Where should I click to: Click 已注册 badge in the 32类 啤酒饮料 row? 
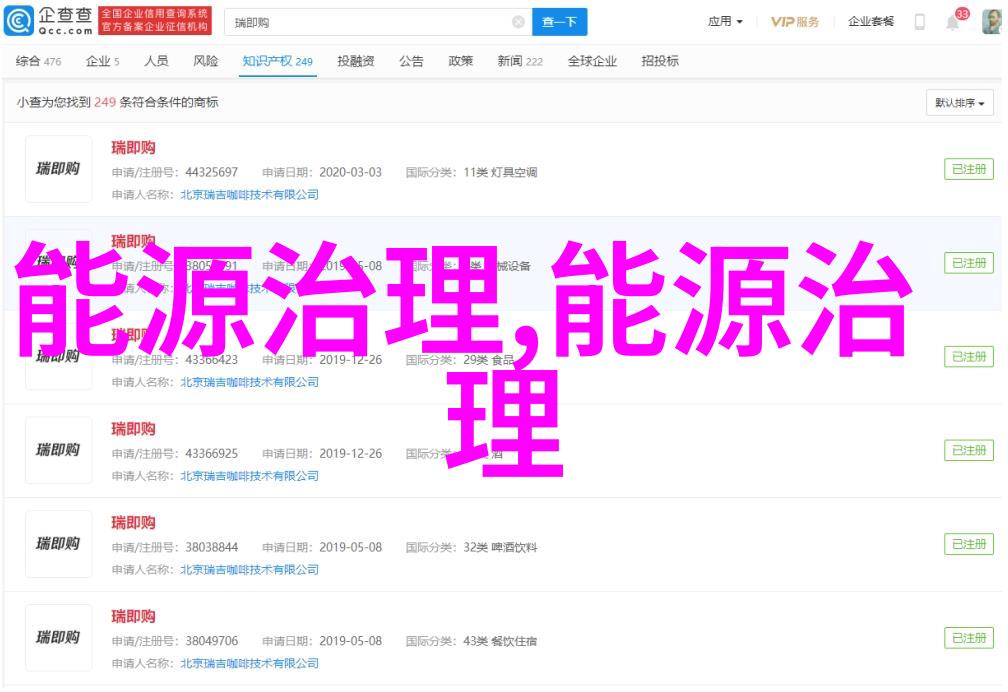pos(969,544)
